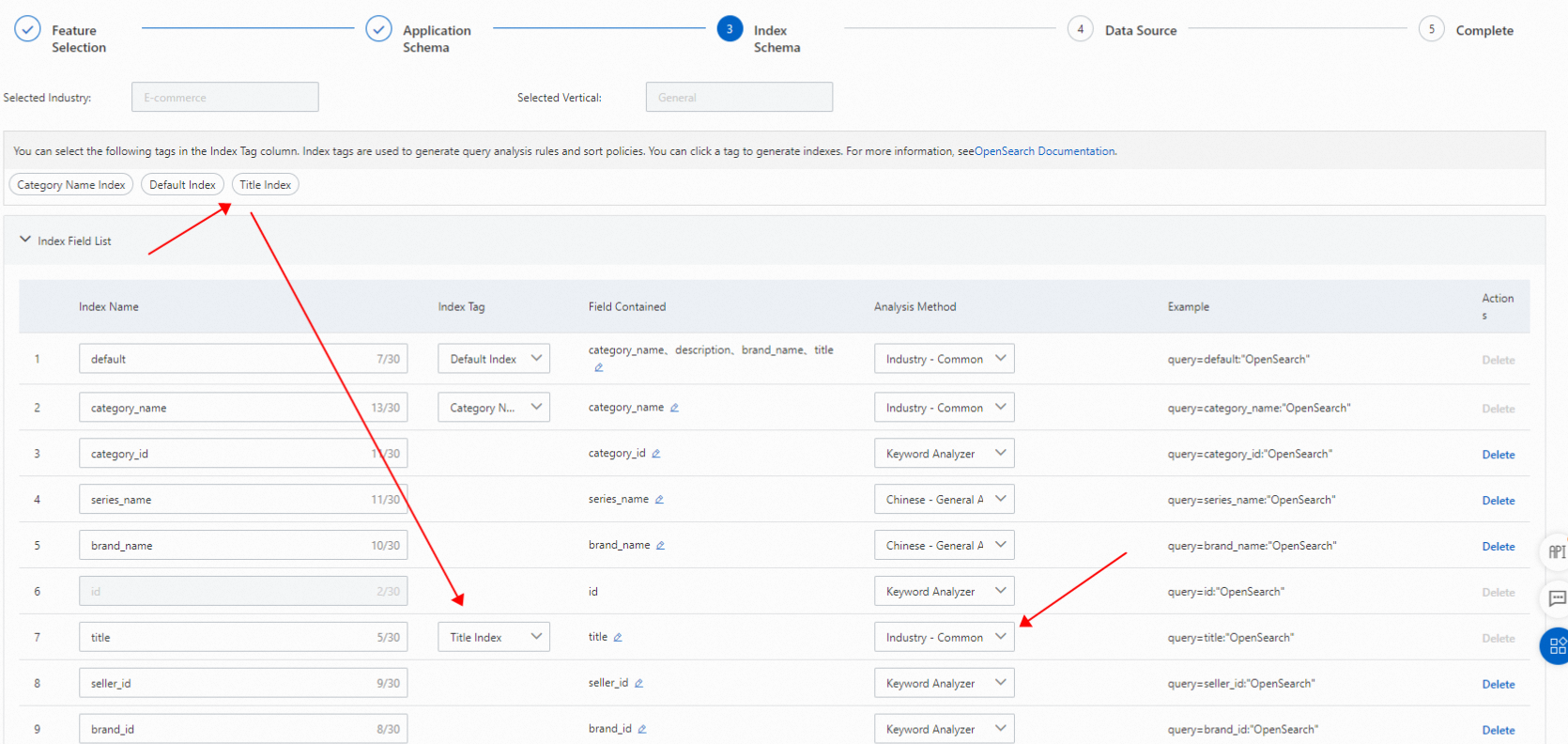Image resolution: width=1568 pixels, height=744 pixels.
Task: Open the Index Tag dropdown for default index
Action: pos(494,359)
